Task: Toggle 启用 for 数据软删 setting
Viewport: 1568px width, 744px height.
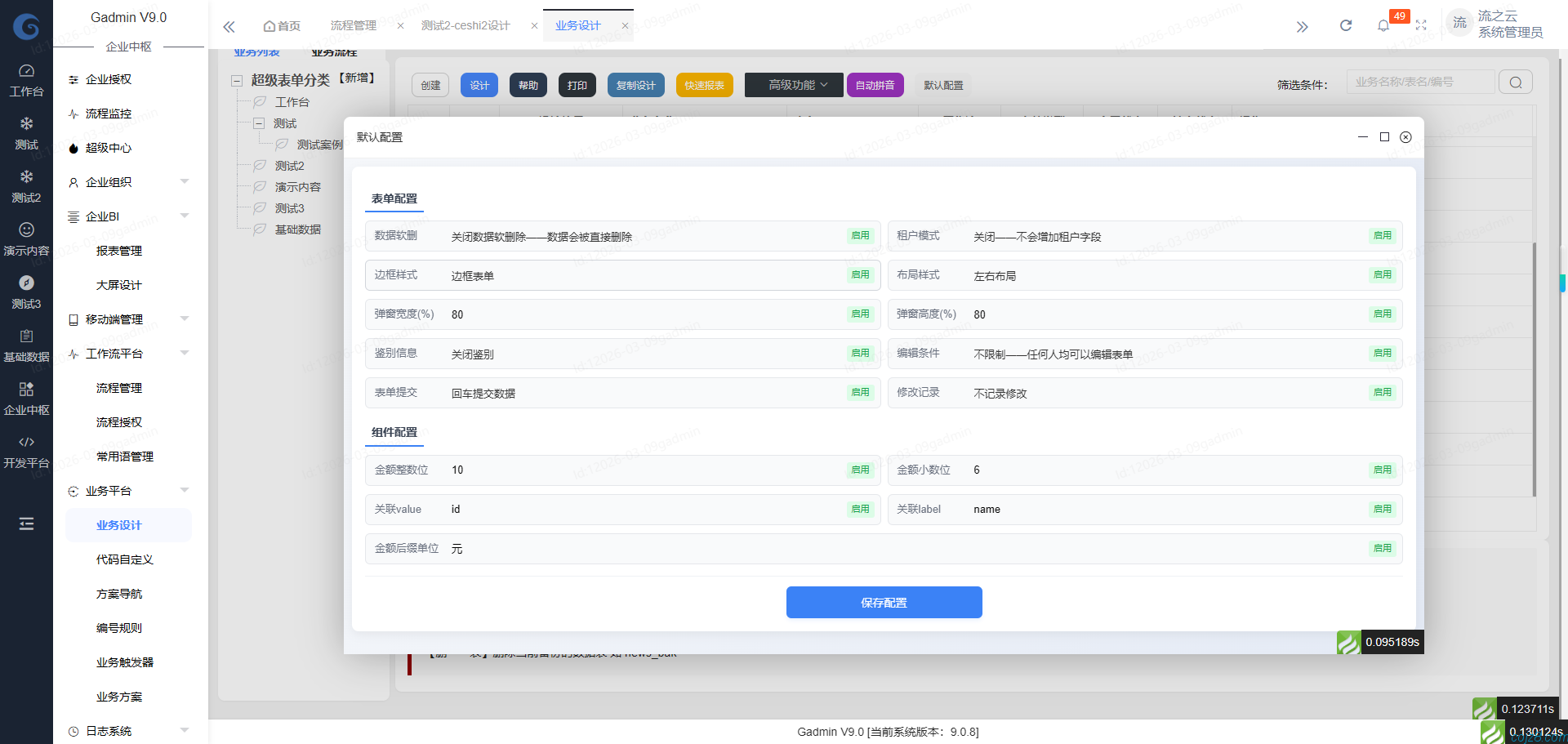Action: 860,235
